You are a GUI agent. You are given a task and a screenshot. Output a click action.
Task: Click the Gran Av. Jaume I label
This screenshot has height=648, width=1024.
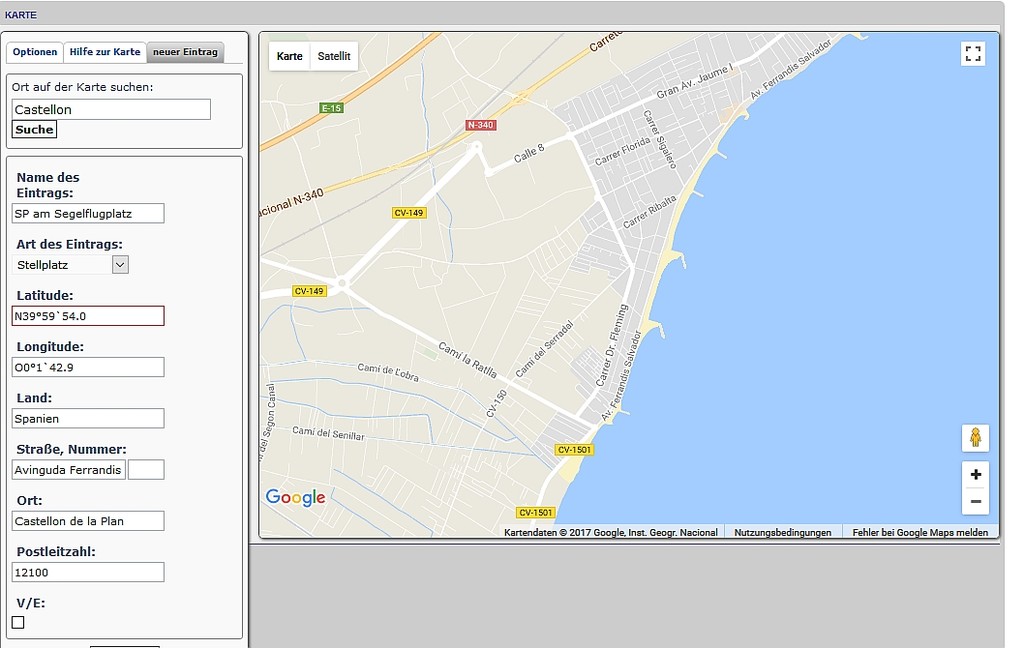pos(695,81)
